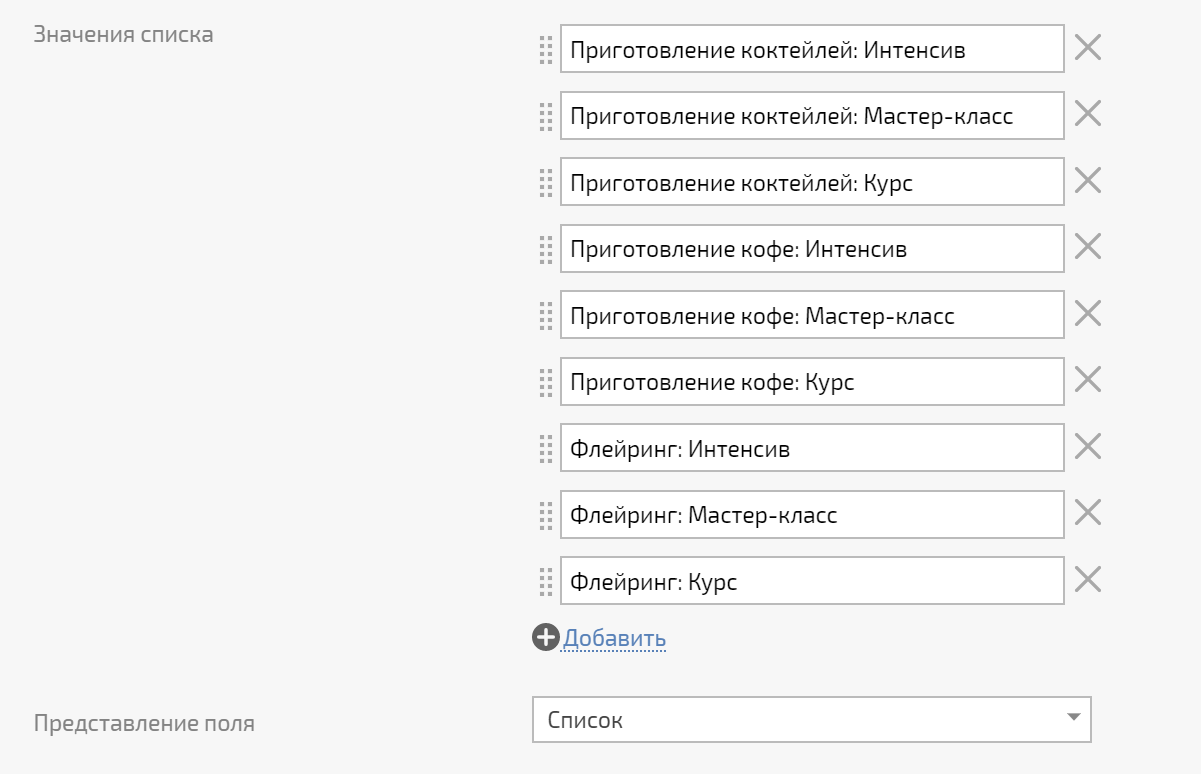Click into the 'Приготовление кофе: Интенсив' field
The height and width of the screenshot is (774, 1201).
pyautogui.click(x=812, y=248)
